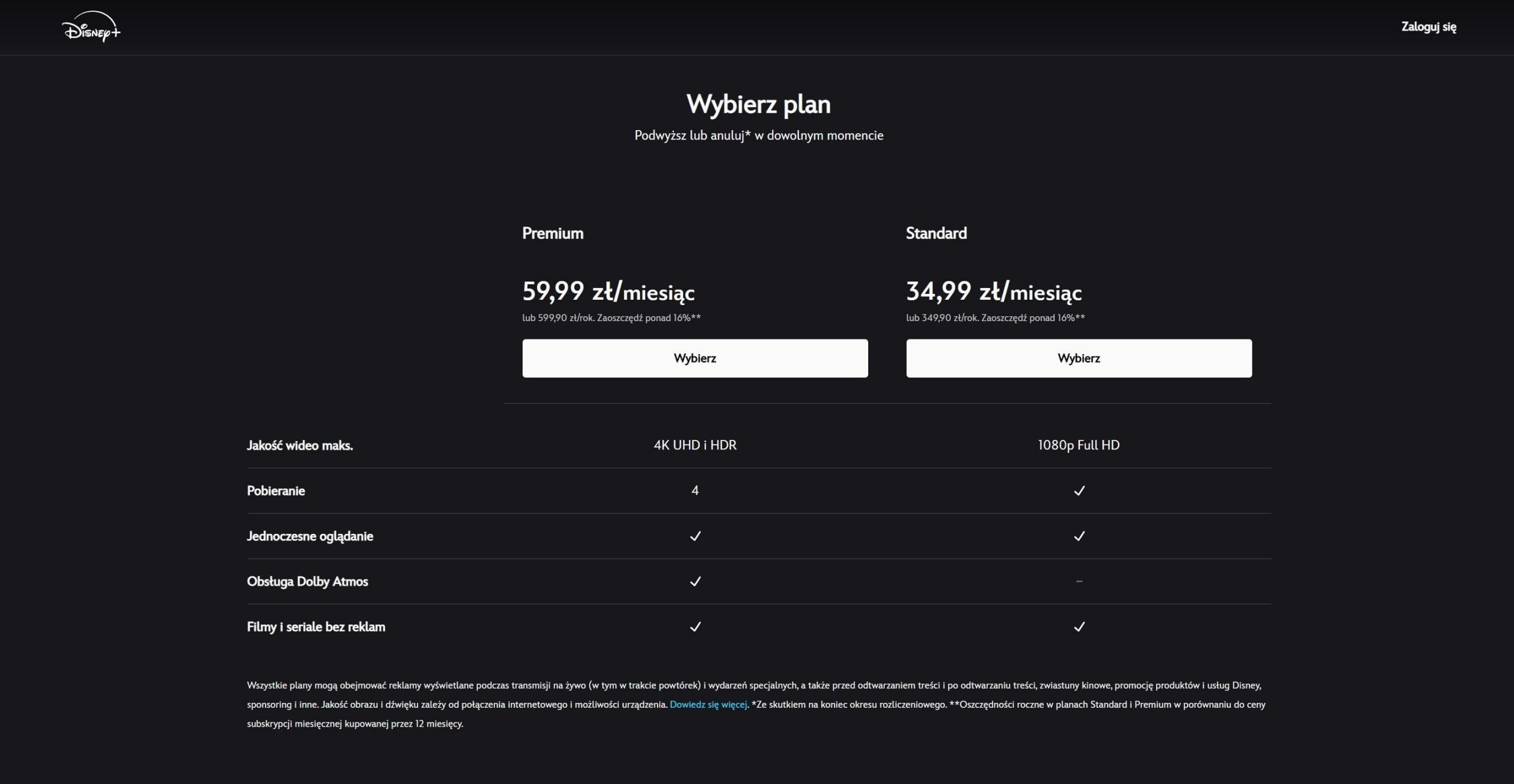Click Standard Jednoczesne oglądanie checkmark
Image resolution: width=1514 pixels, height=784 pixels.
1079,536
